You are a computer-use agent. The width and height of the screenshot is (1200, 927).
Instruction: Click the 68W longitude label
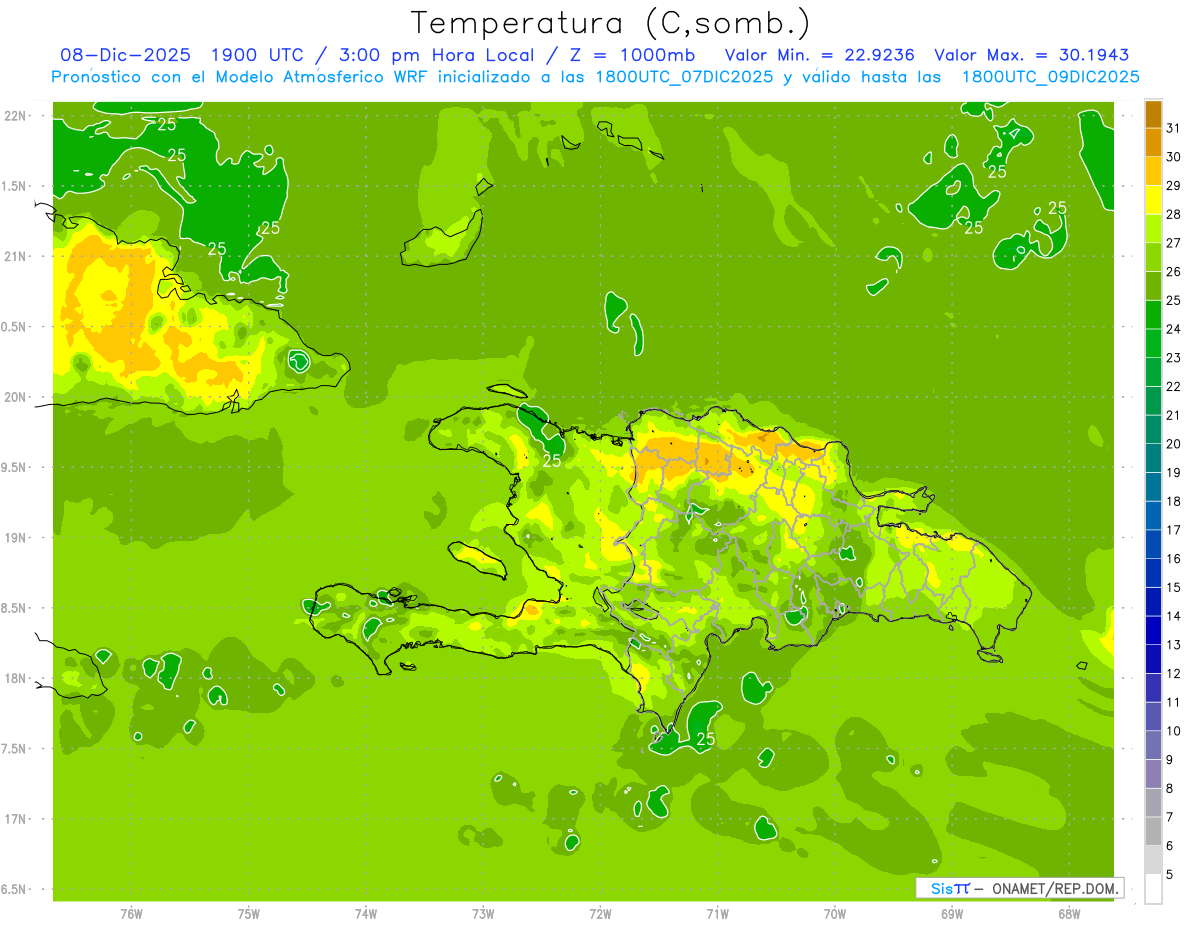point(1069,914)
